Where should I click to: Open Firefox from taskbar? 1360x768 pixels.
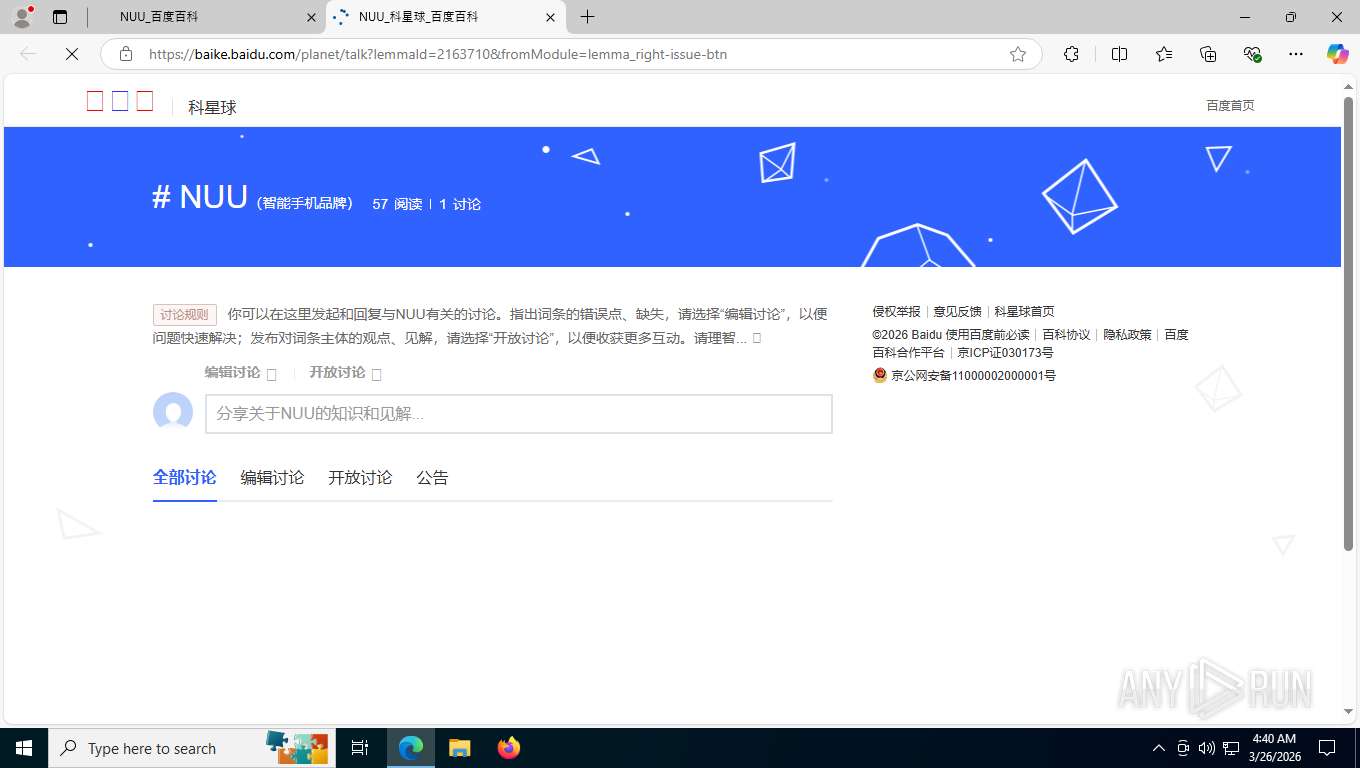[509, 748]
